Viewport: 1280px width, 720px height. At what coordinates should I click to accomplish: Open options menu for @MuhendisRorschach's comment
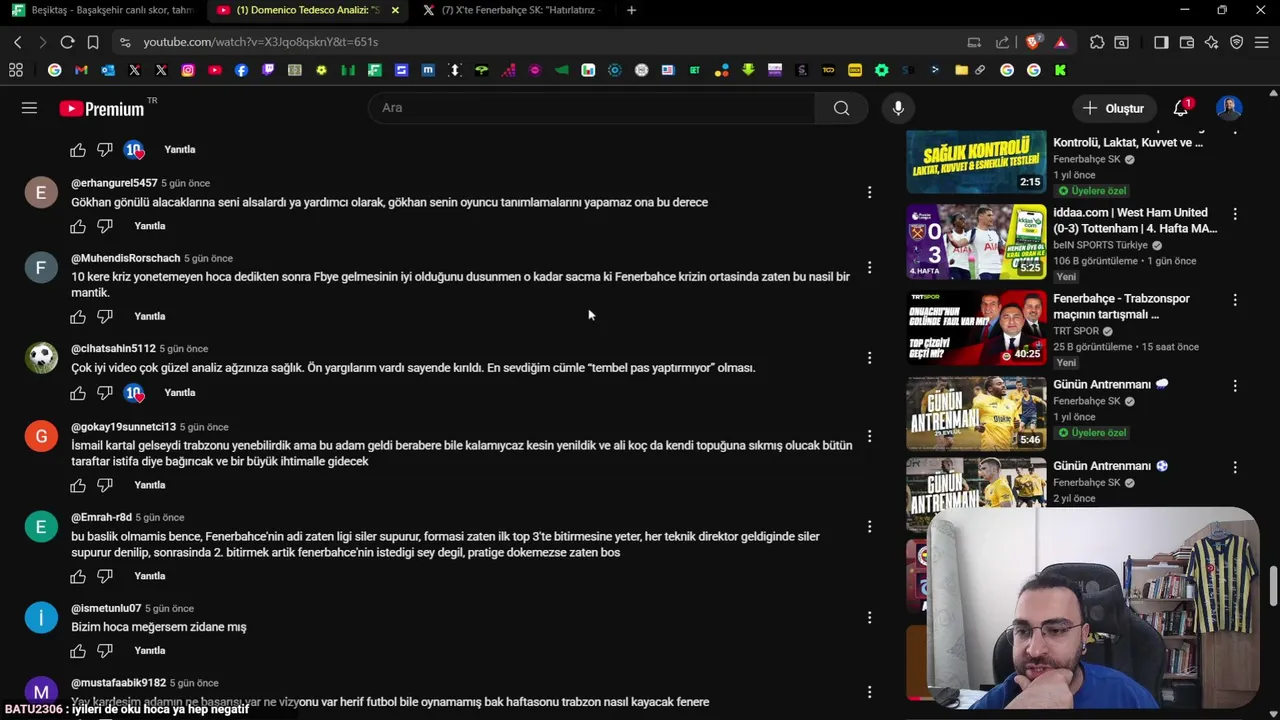pos(869,267)
